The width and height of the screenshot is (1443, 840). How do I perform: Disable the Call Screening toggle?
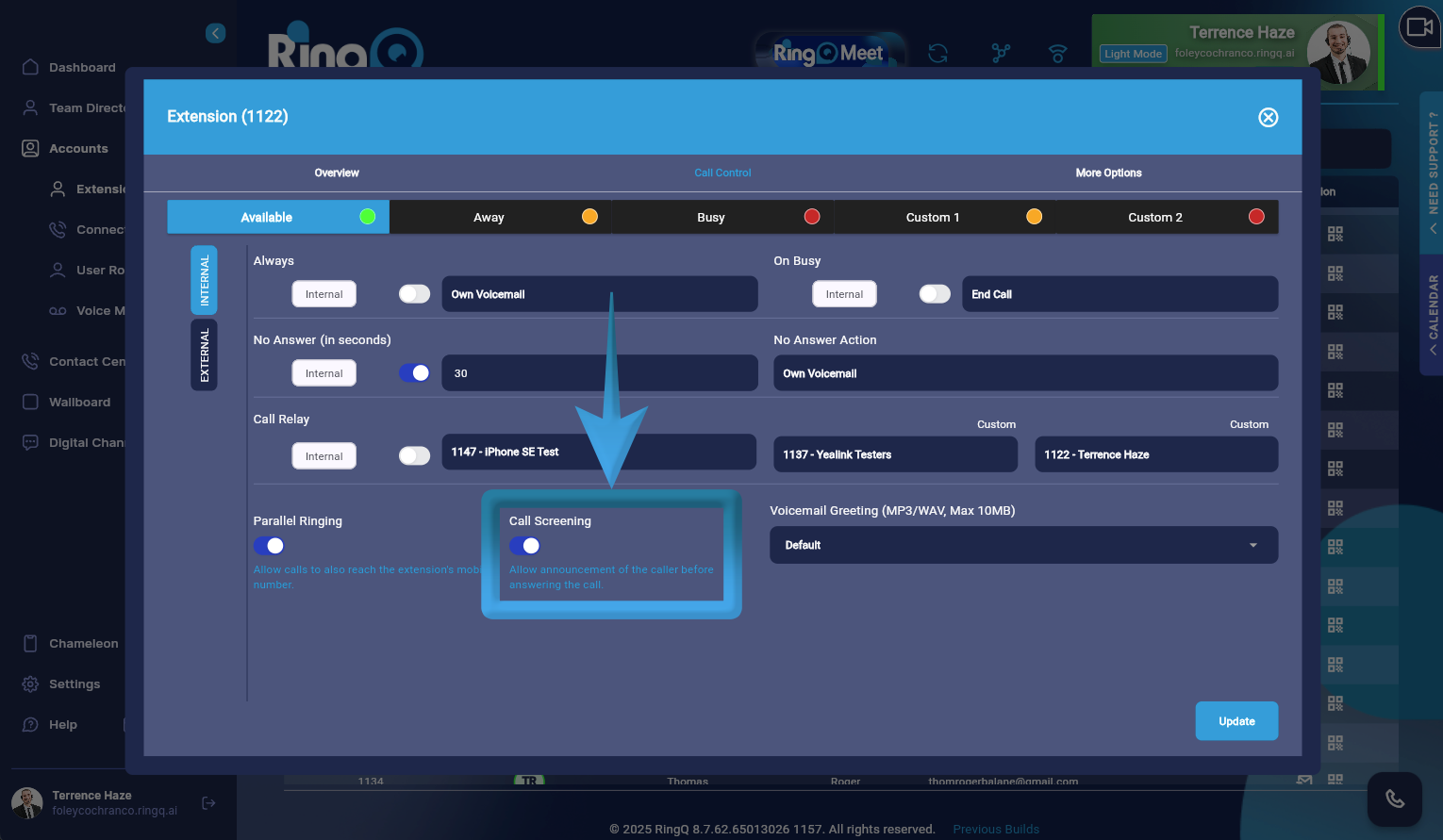coord(524,546)
